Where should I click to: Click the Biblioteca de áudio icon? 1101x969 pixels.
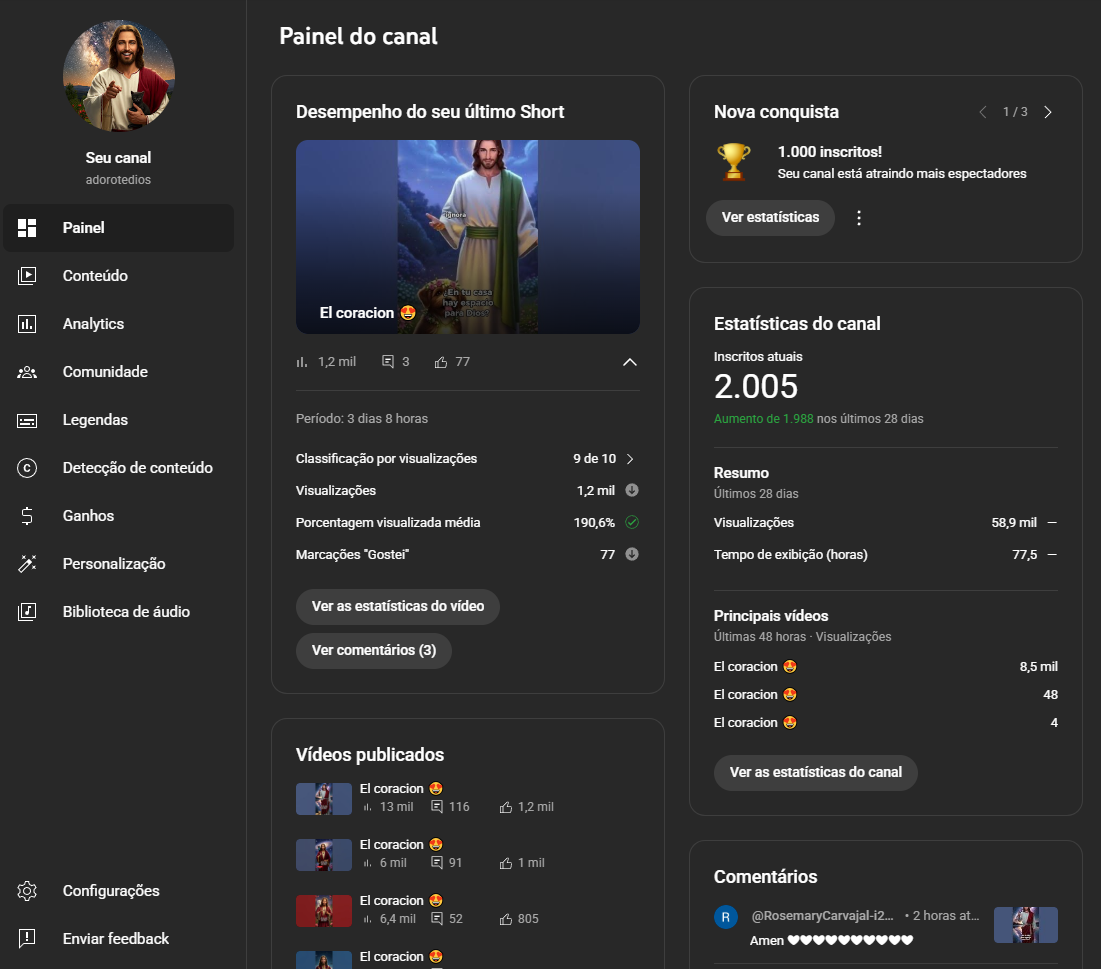coord(27,612)
